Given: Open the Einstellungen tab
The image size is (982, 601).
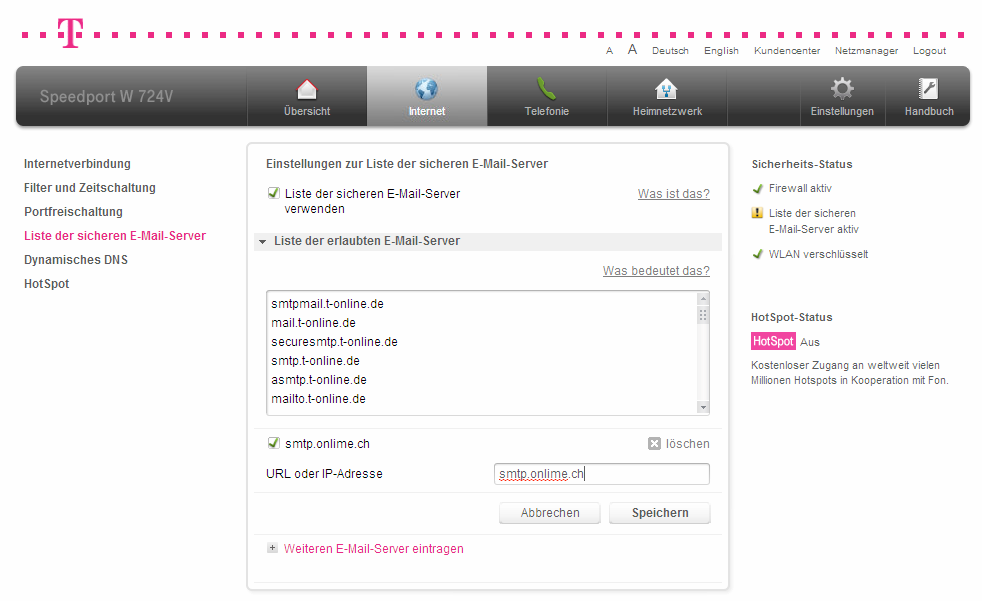Looking at the screenshot, I should coord(842,96).
